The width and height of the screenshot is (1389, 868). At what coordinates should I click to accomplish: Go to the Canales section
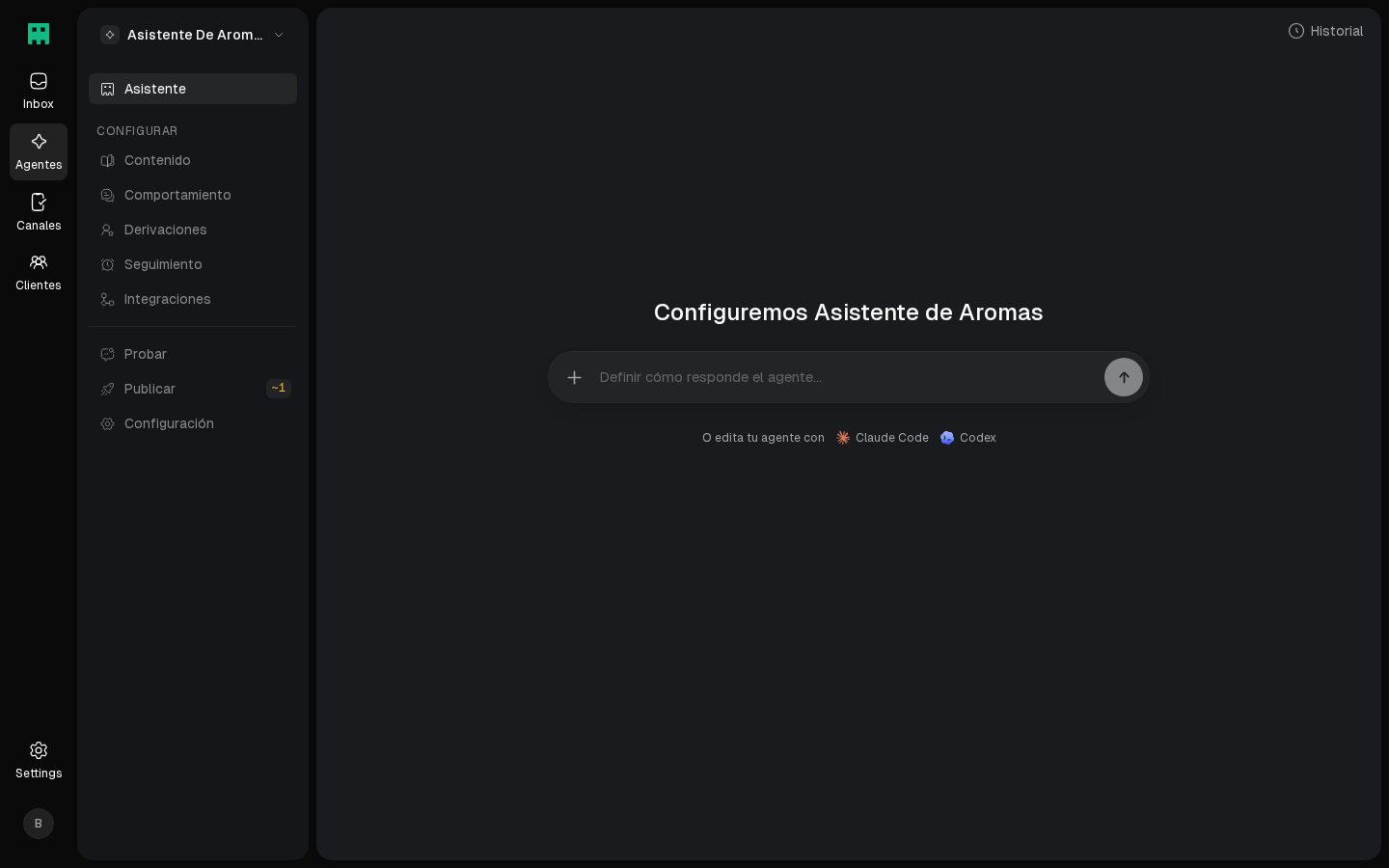coord(39,212)
